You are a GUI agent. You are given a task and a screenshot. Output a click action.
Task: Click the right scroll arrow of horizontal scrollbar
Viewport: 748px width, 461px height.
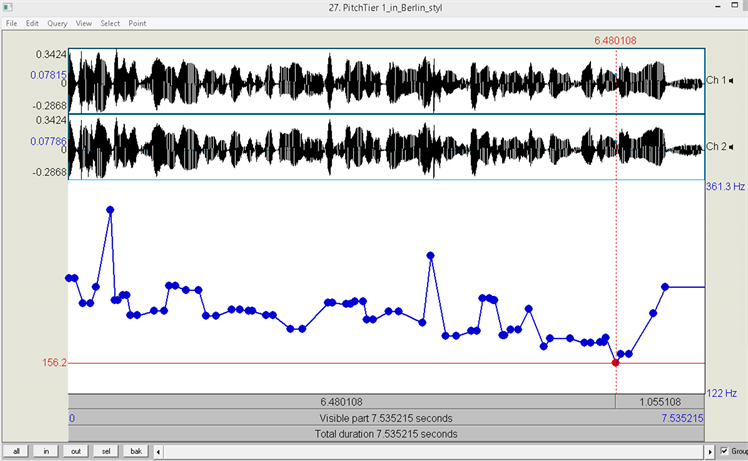pos(710,452)
